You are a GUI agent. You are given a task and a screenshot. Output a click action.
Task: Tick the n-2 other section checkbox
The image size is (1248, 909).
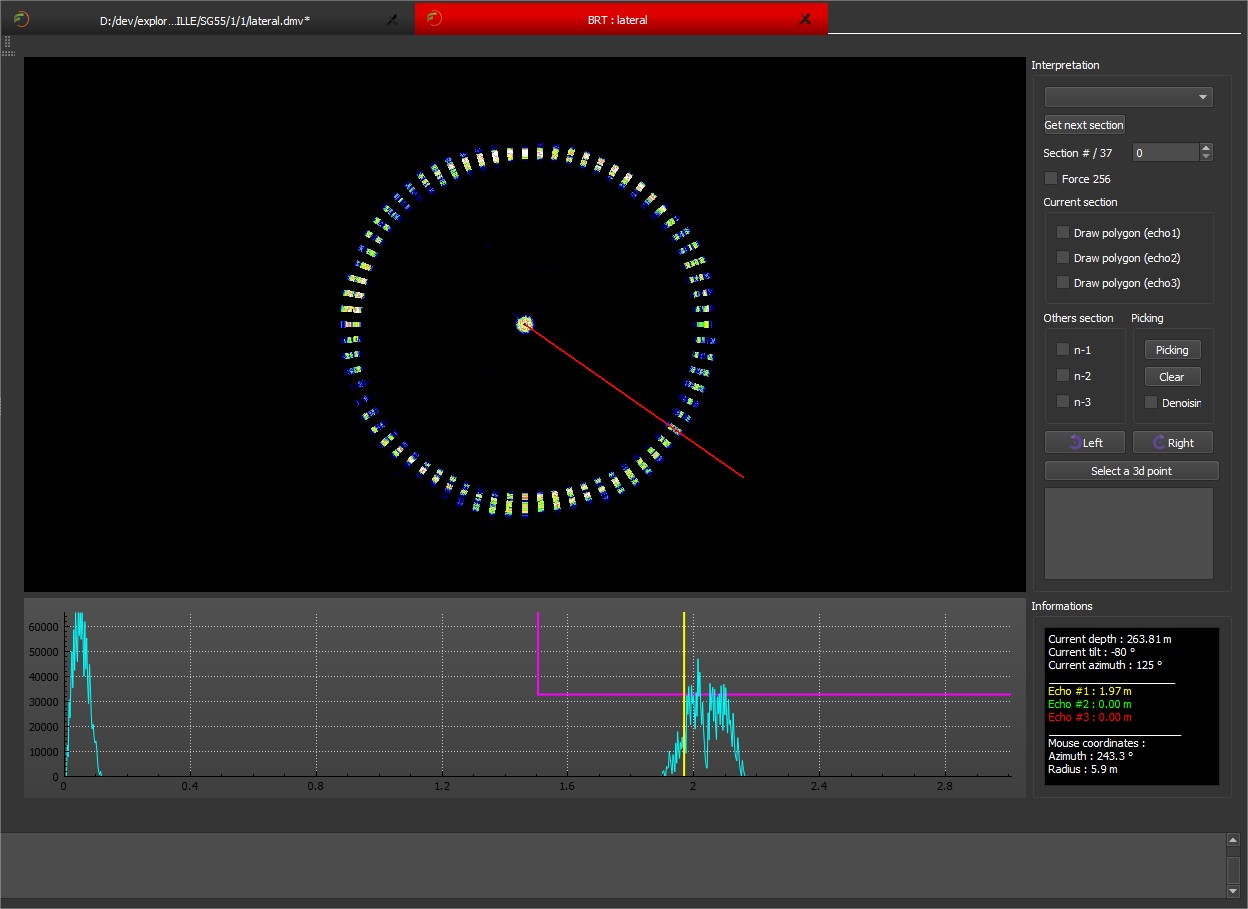1063,376
